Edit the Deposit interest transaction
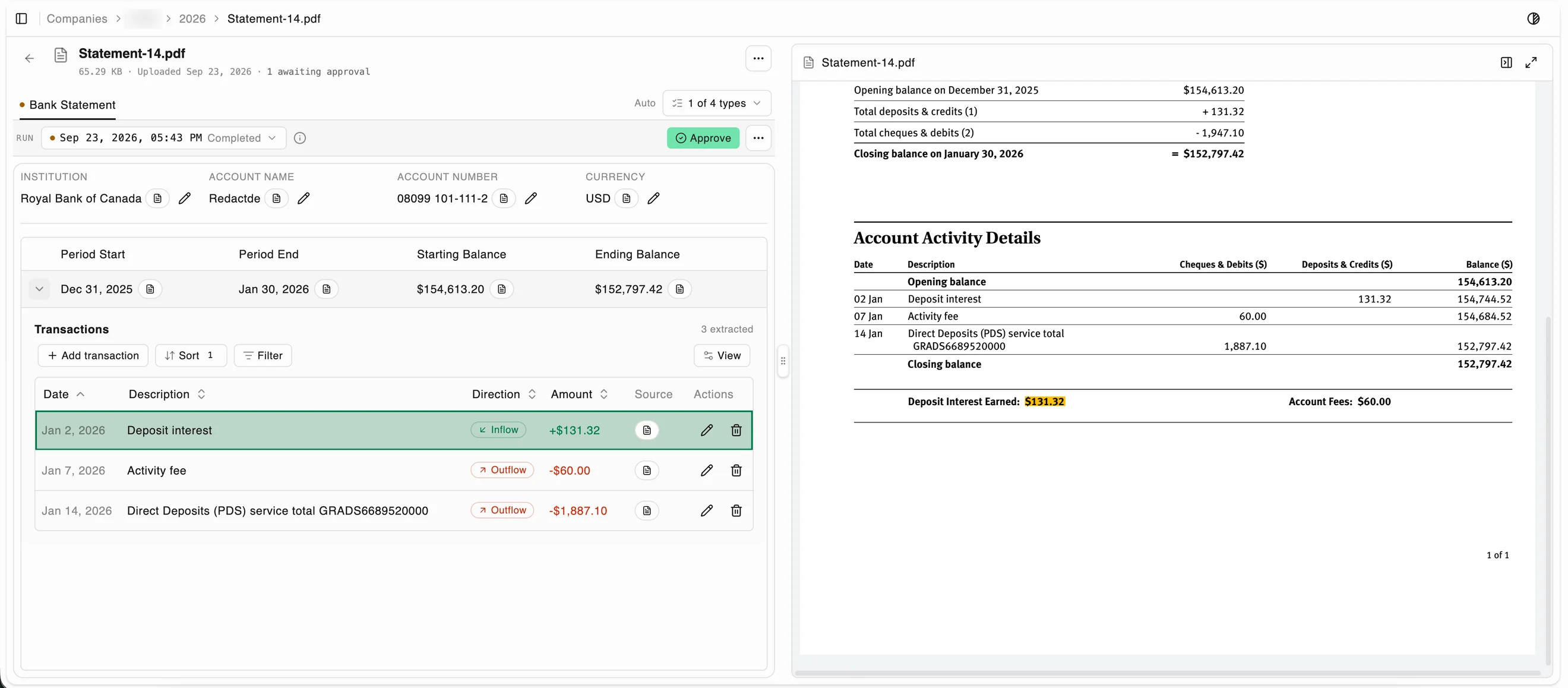Viewport: 1568px width, 688px height. tap(706, 431)
